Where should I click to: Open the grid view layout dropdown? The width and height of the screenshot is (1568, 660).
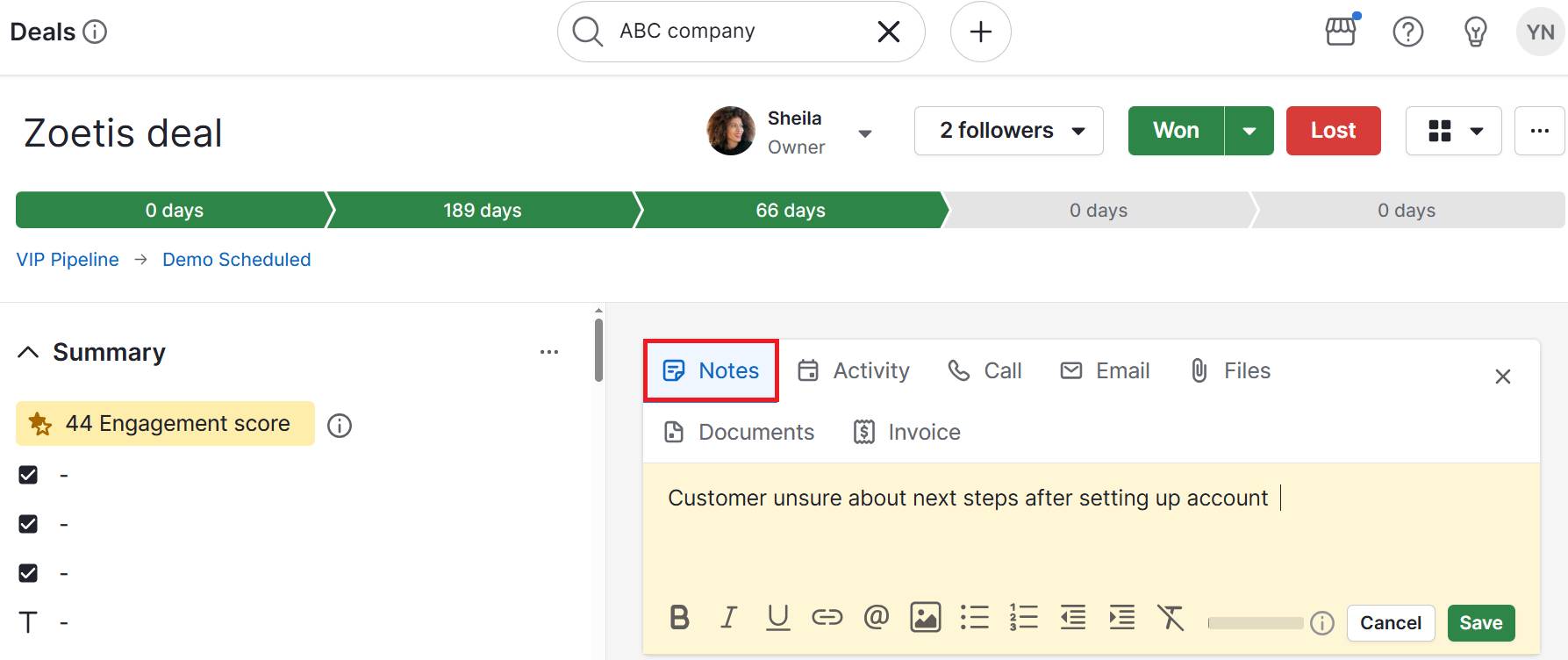point(1454,131)
